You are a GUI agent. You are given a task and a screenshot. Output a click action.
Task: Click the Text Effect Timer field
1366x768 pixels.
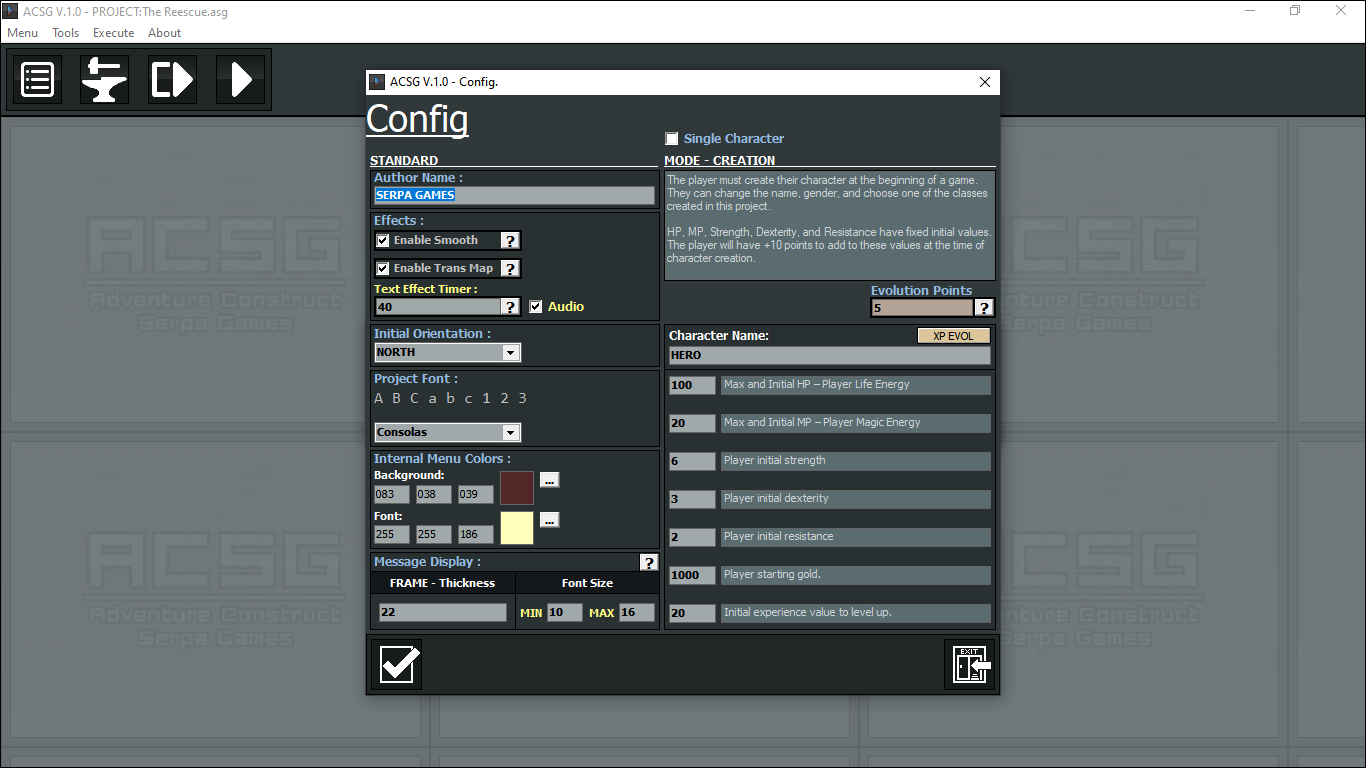point(437,307)
